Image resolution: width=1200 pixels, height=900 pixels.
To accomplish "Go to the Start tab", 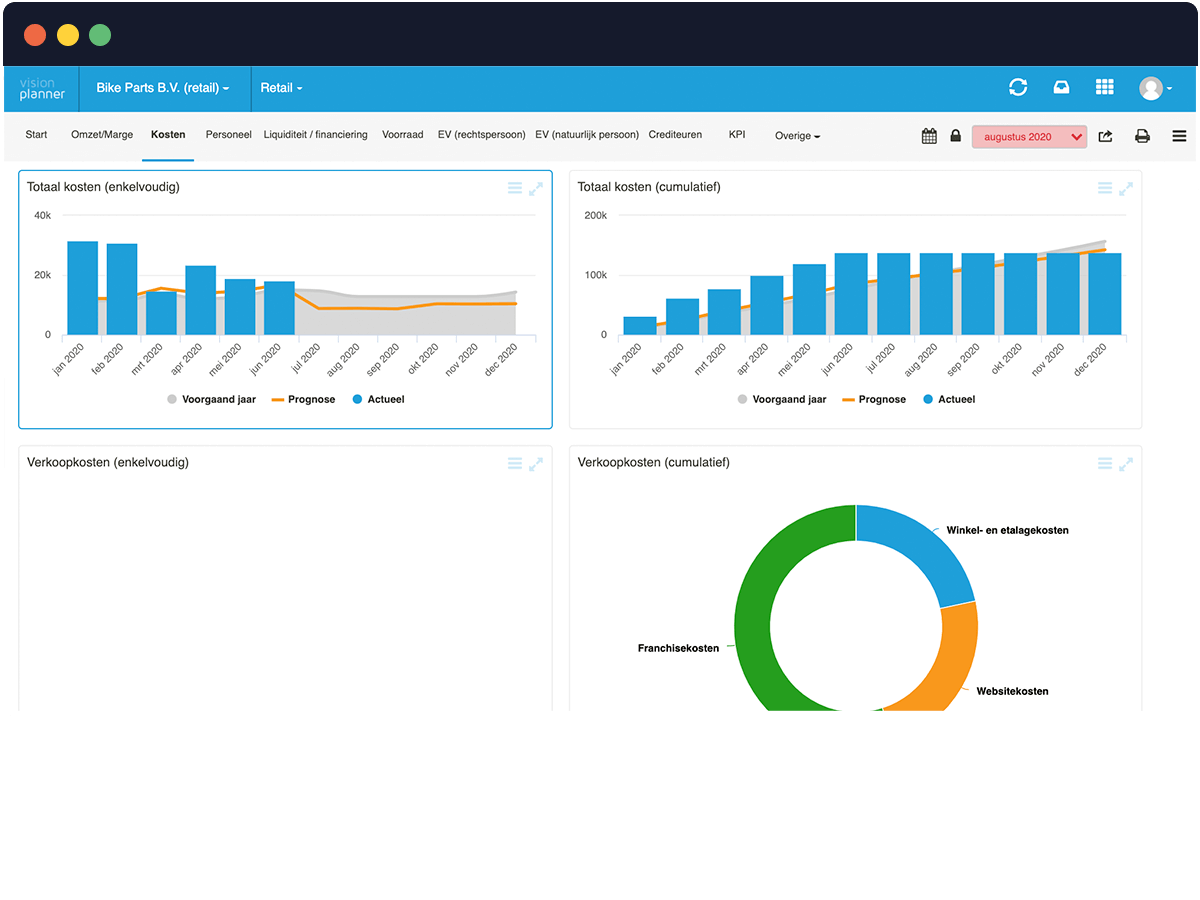I will 36,134.
